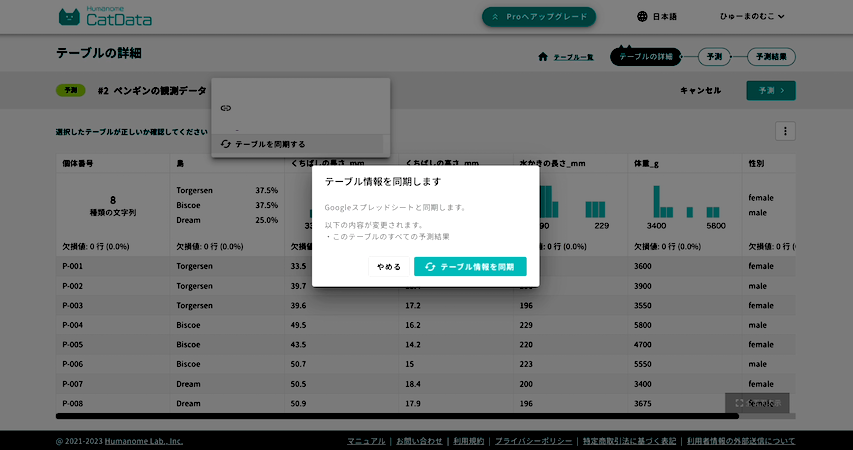Select 予測 step in progress bar
Image resolution: width=853 pixels, height=450 pixels.
pos(714,57)
